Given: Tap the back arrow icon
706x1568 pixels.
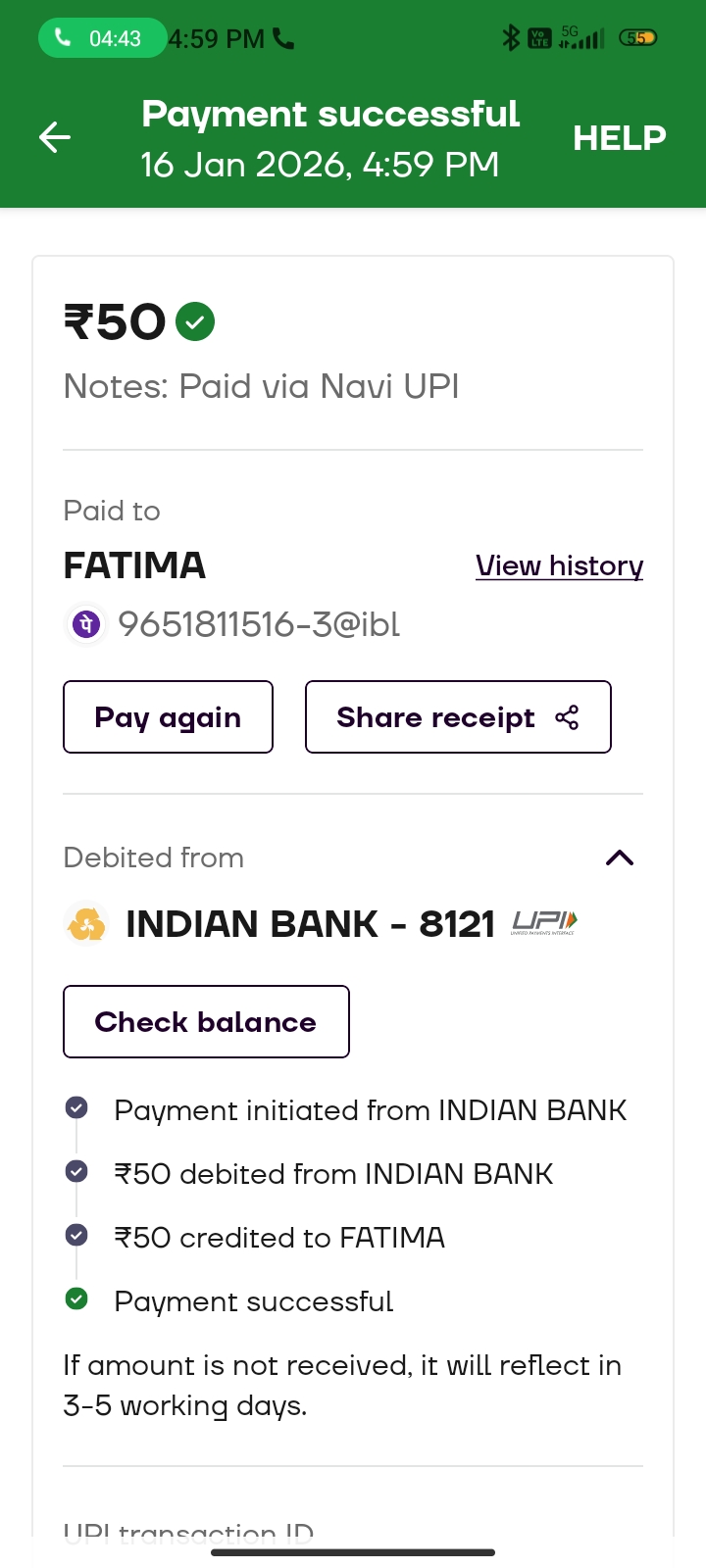Looking at the screenshot, I should point(55,137).
